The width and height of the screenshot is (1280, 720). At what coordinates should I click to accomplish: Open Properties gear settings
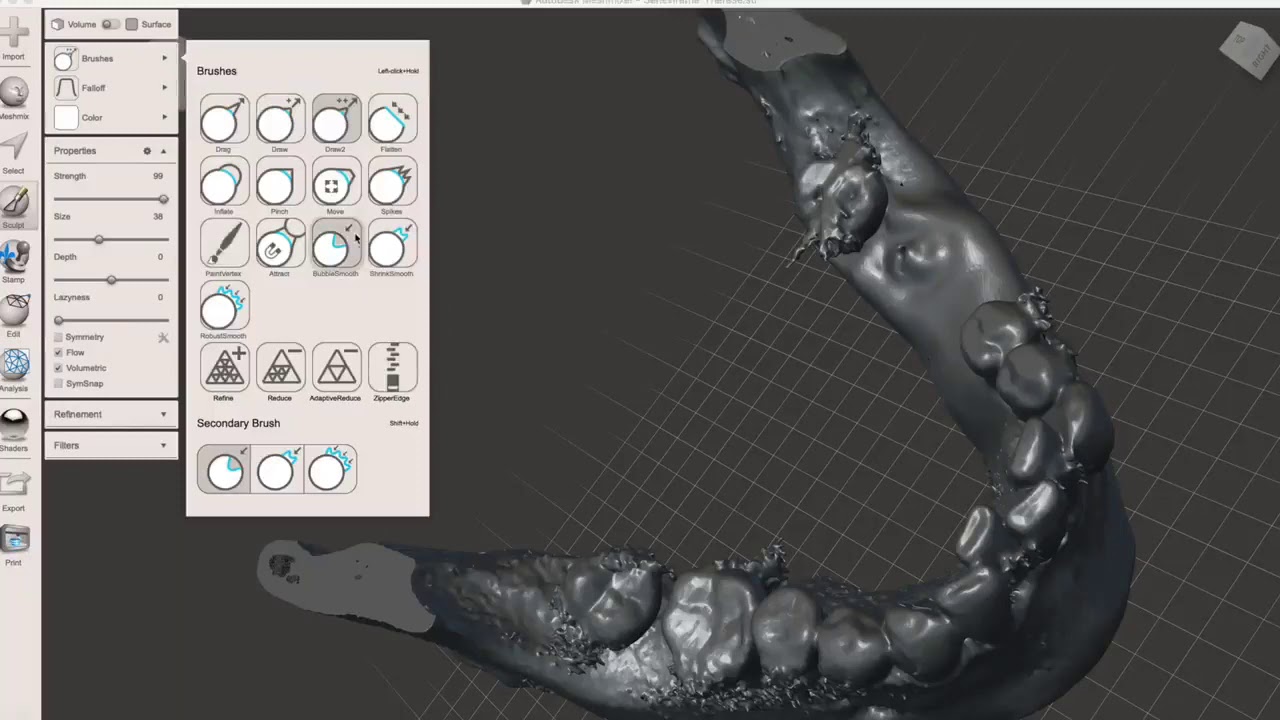pos(147,151)
